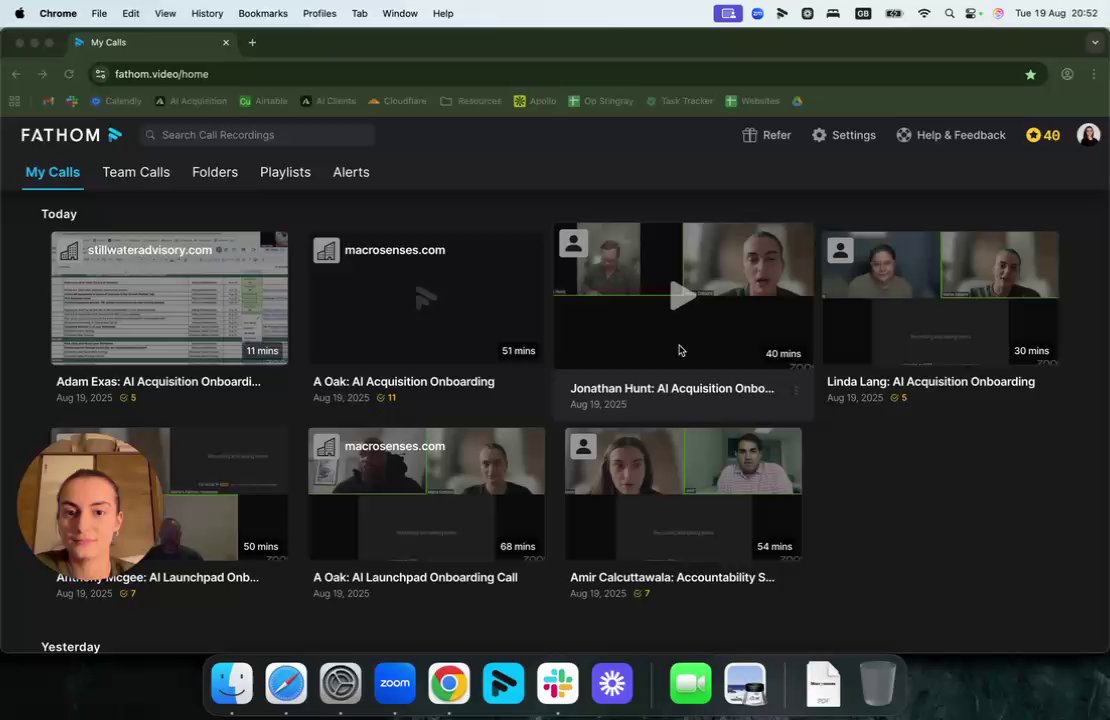Viewport: 1110px width, 720px height.
Task: Click company icon on A Oak Acquisition thumbnail
Action: [326, 251]
